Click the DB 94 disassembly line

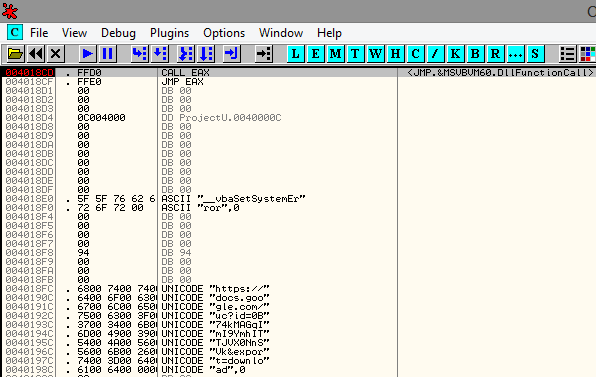pos(176,252)
